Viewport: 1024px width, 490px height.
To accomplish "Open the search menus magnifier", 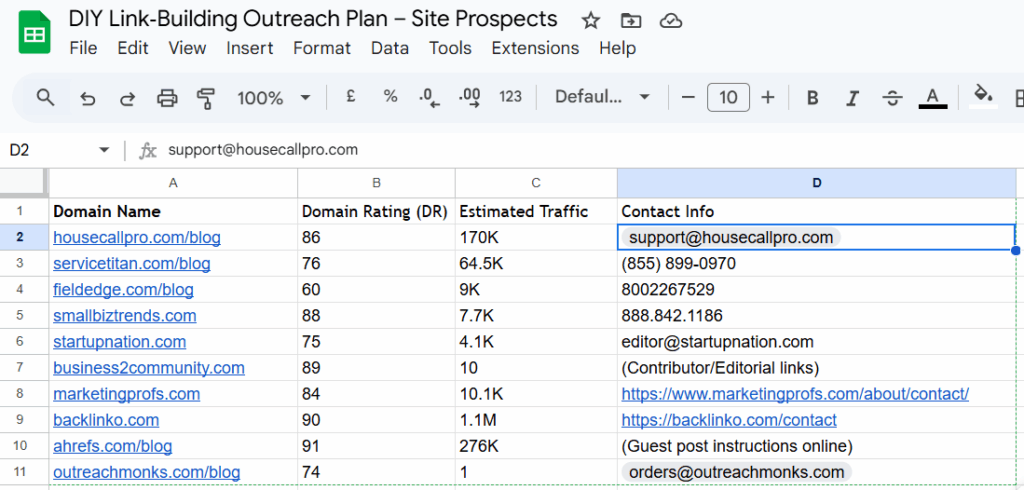I will coord(45,98).
